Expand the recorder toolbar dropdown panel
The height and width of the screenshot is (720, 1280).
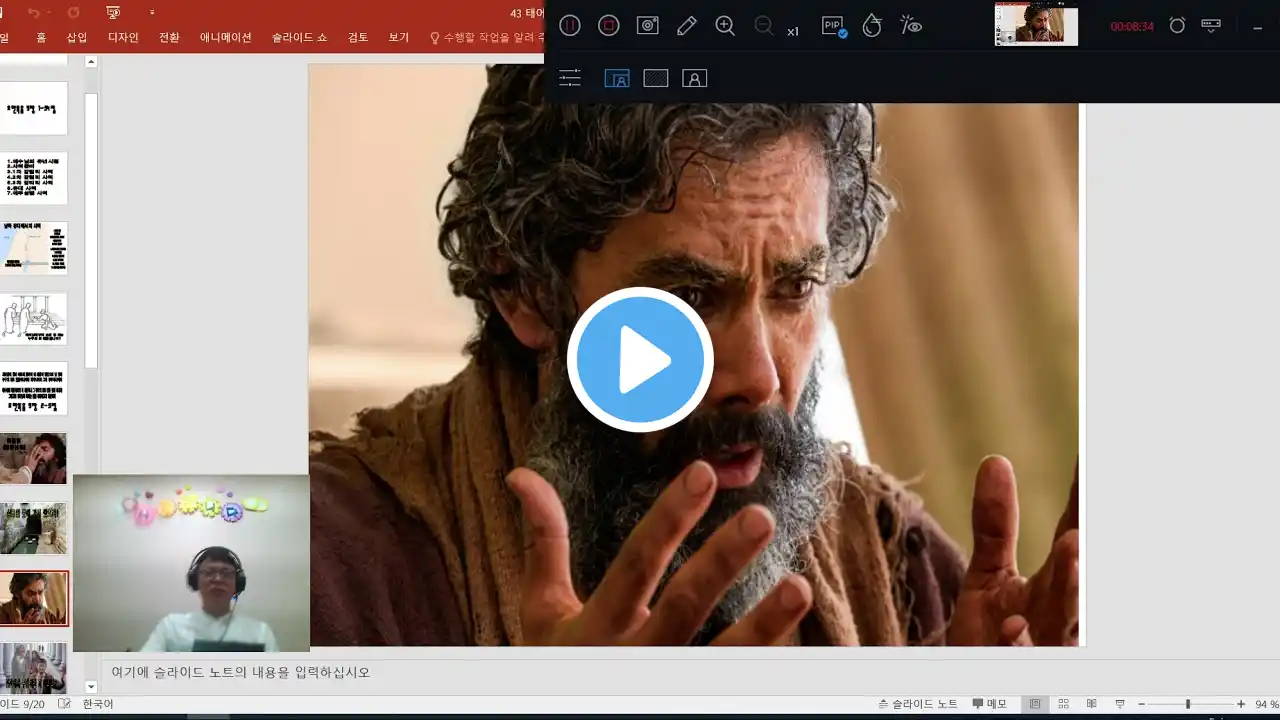[x=1211, y=25]
